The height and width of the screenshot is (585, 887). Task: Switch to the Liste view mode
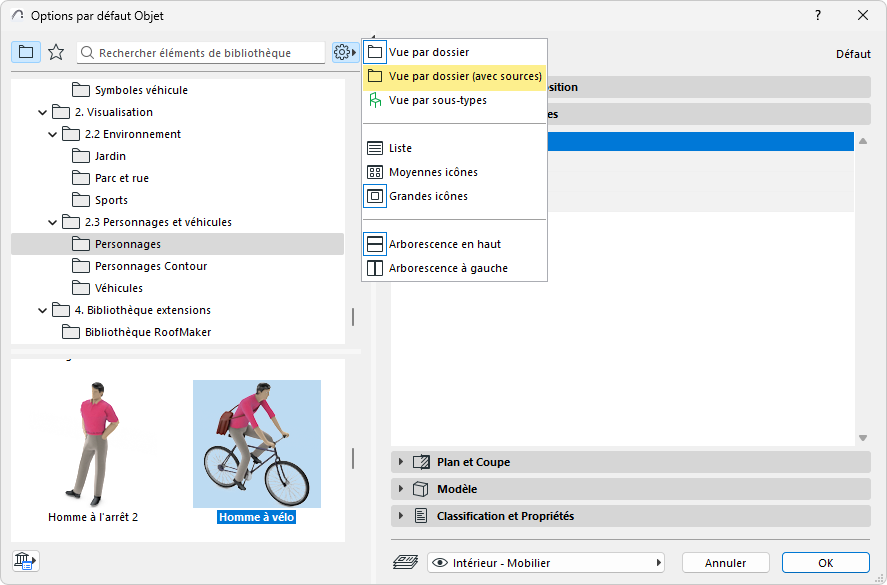point(400,148)
